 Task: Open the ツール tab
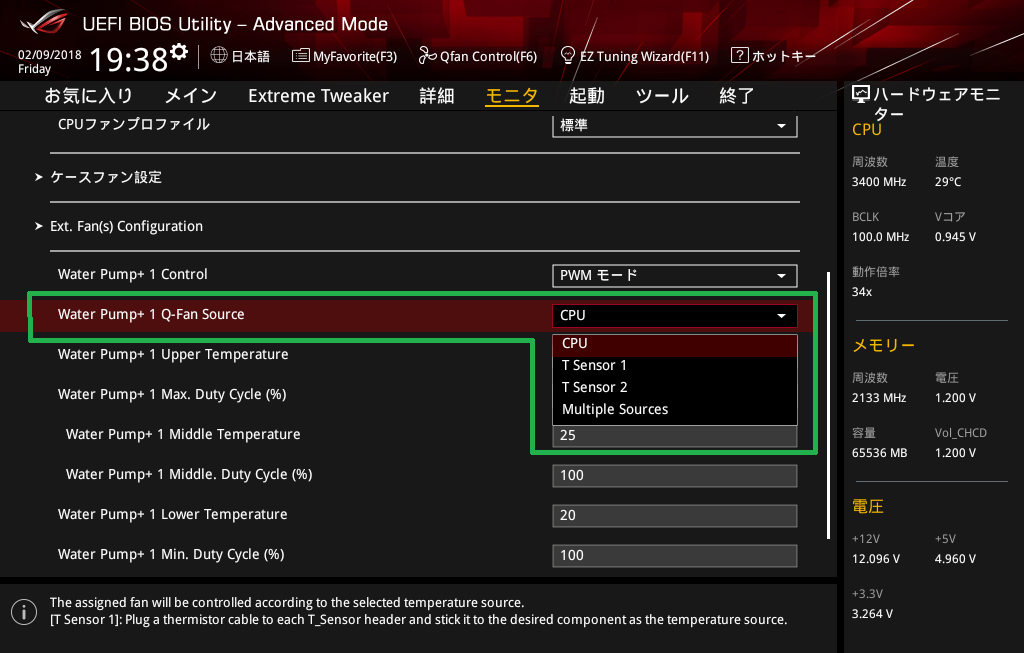point(662,95)
